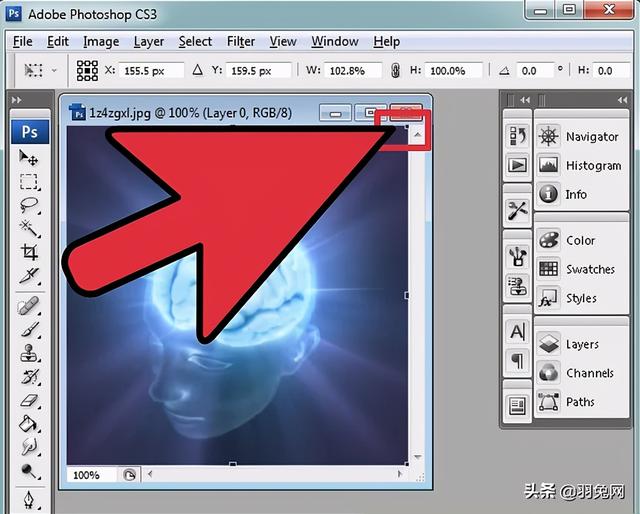Select the Magic Wand tool

(x=29, y=229)
